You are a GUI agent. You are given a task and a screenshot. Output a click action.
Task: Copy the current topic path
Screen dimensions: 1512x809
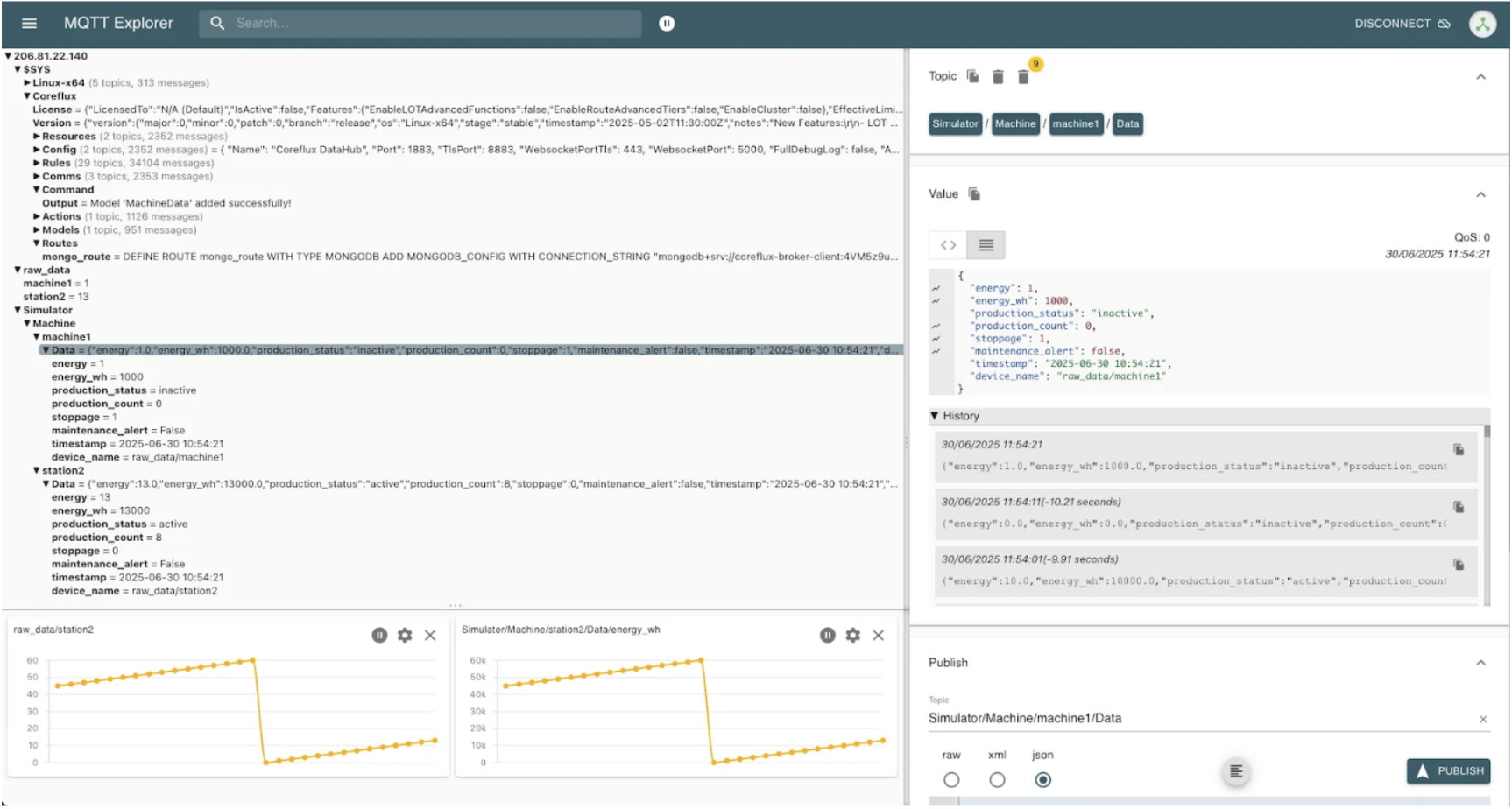click(x=972, y=76)
